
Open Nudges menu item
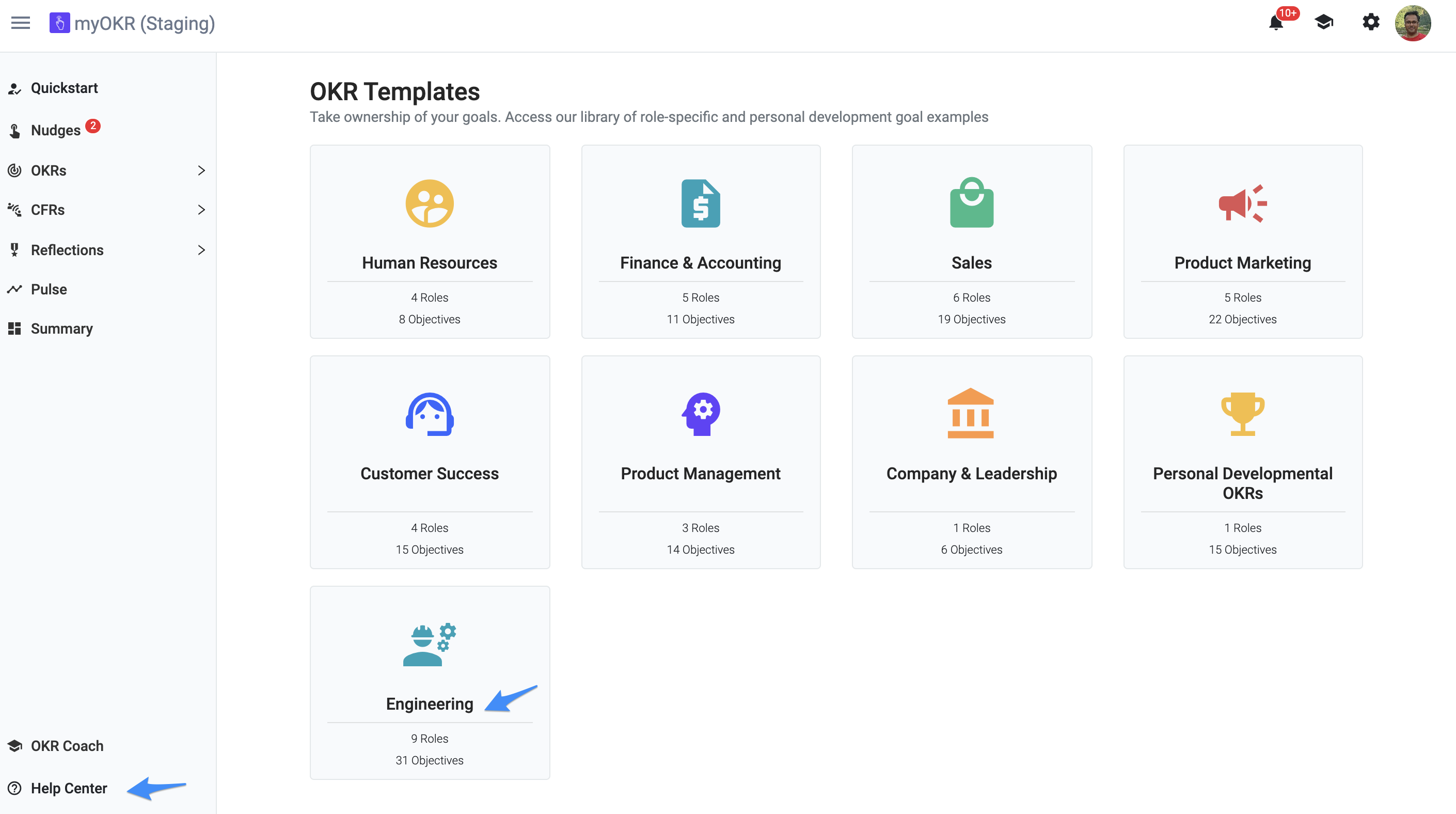[x=55, y=130]
